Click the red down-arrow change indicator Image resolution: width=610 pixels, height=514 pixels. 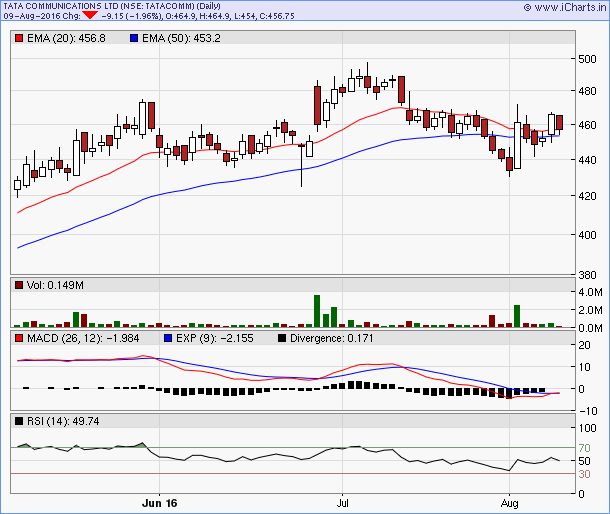90,16
